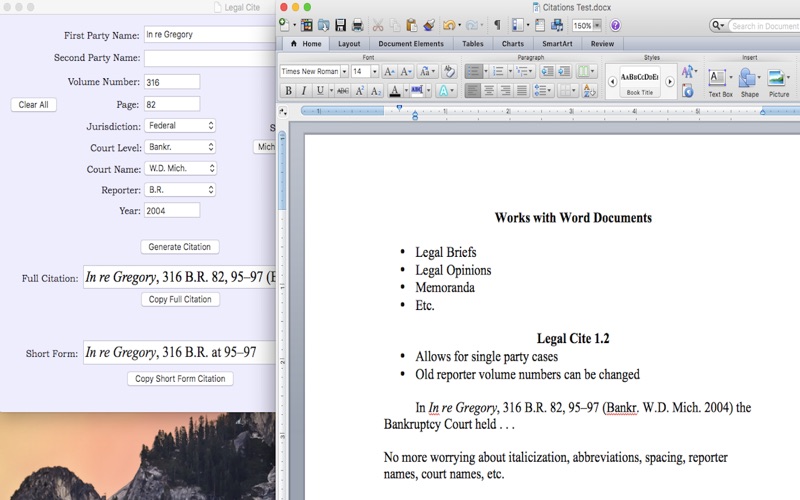Switch to the Home ribbon tab
Viewport: 800px width, 500px height.
306,44
